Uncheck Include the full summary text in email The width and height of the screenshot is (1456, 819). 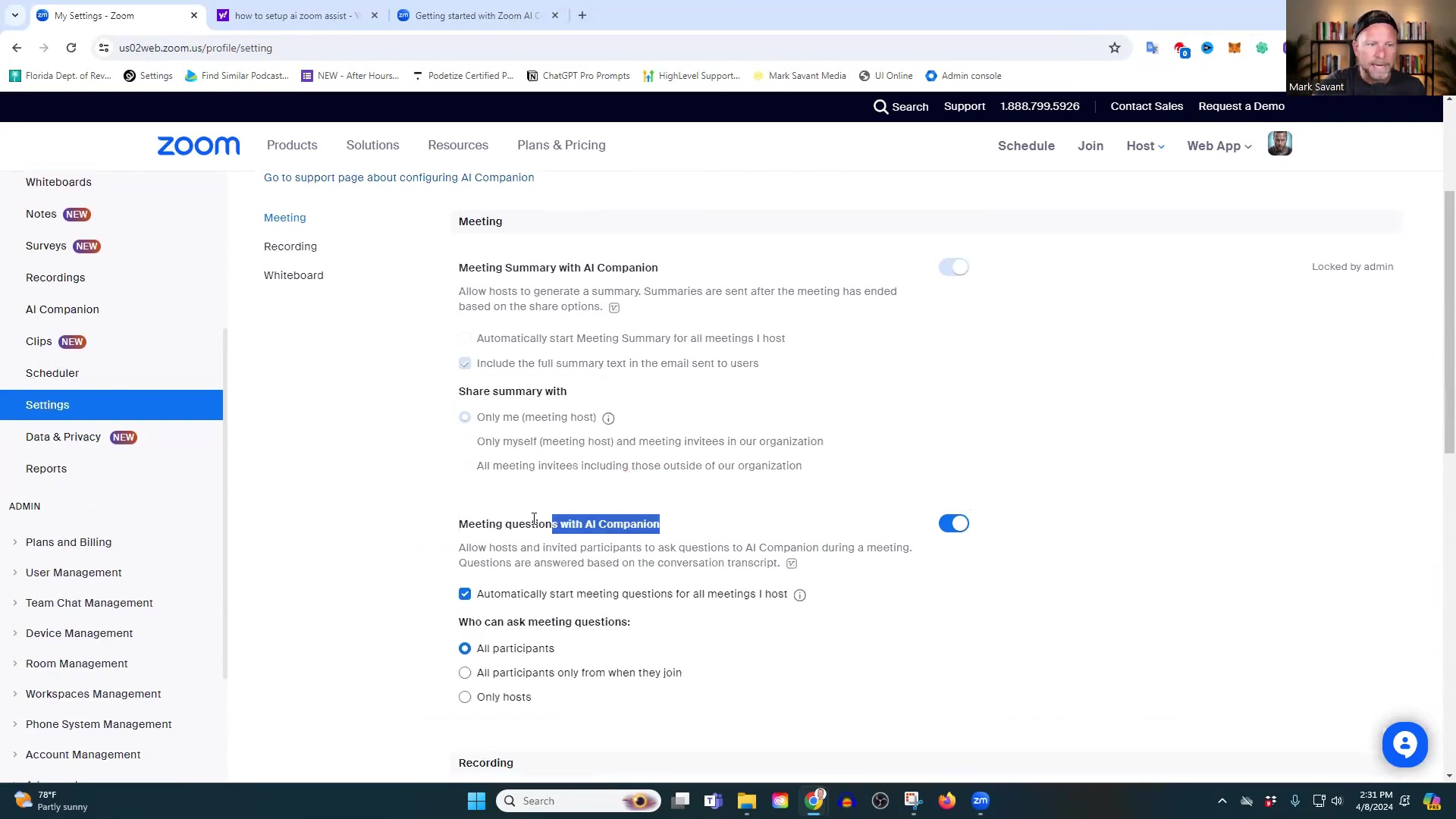[x=465, y=363]
